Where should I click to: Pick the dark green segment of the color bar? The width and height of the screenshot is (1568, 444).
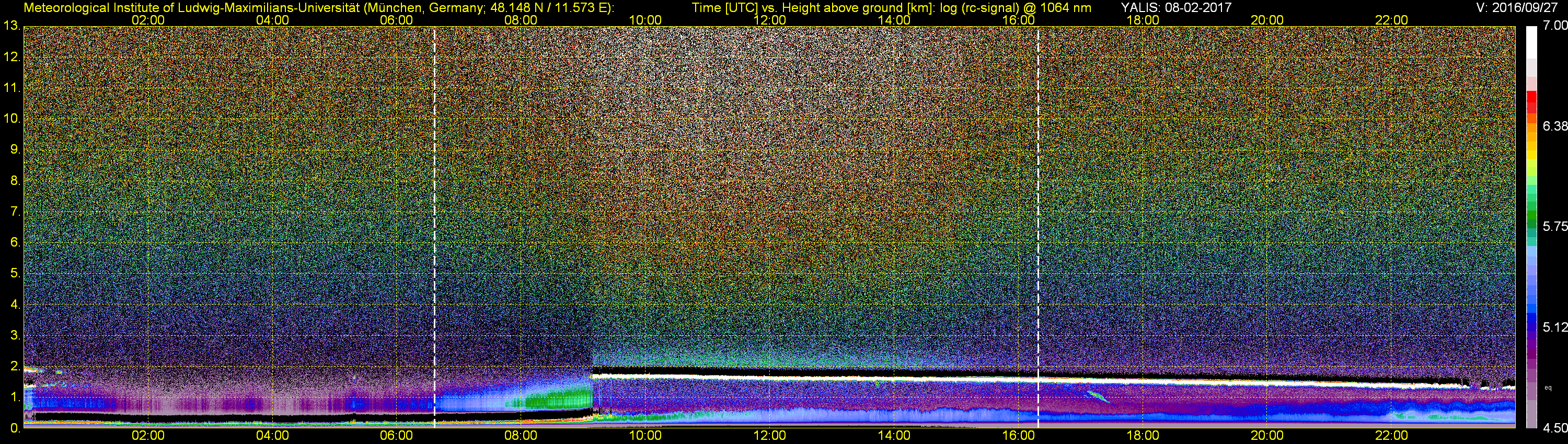1531,224
